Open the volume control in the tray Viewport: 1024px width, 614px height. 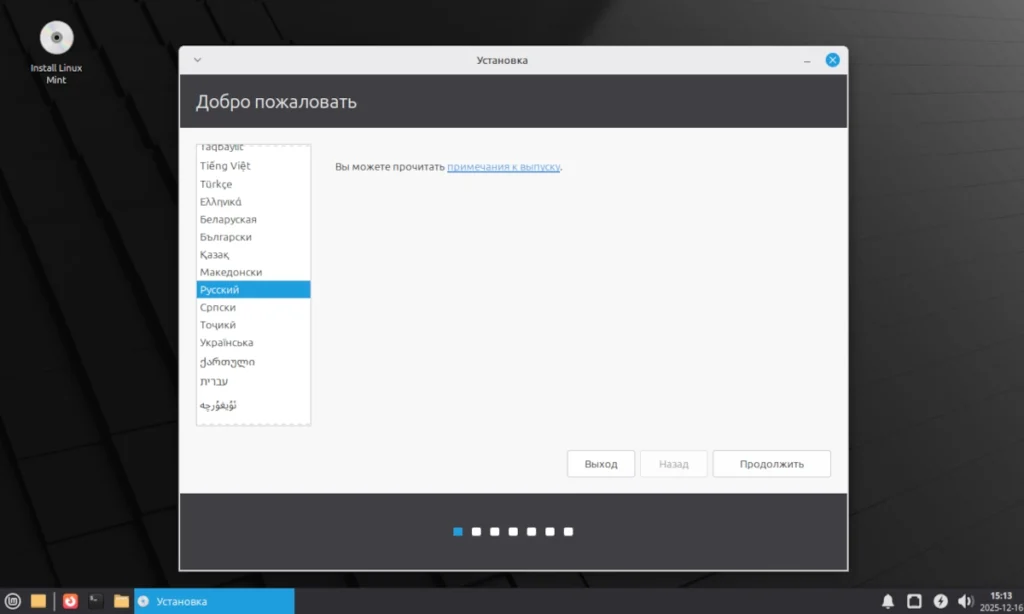click(965, 601)
